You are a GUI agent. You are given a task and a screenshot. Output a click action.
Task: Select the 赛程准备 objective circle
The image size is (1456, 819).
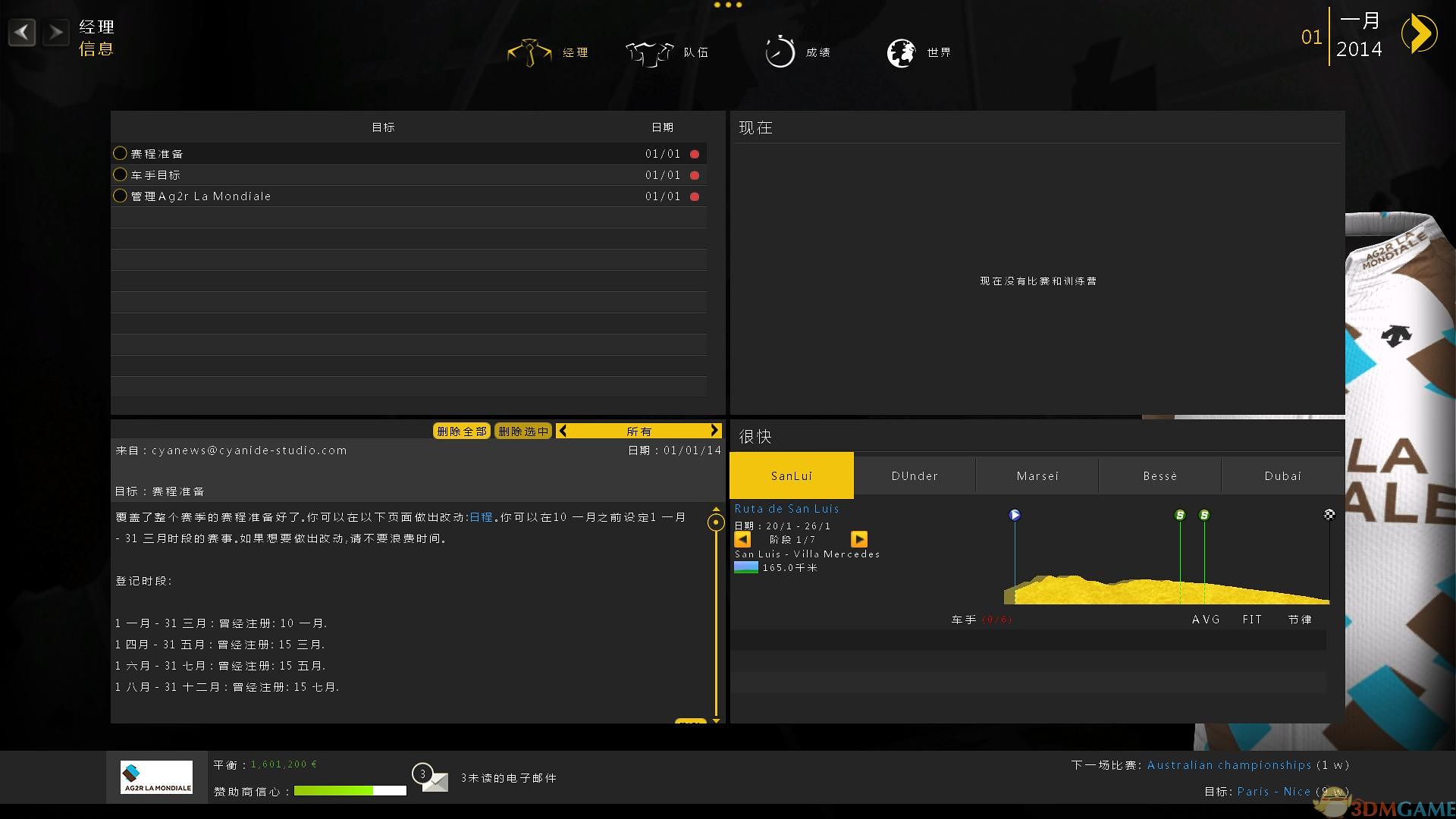pyautogui.click(x=120, y=153)
